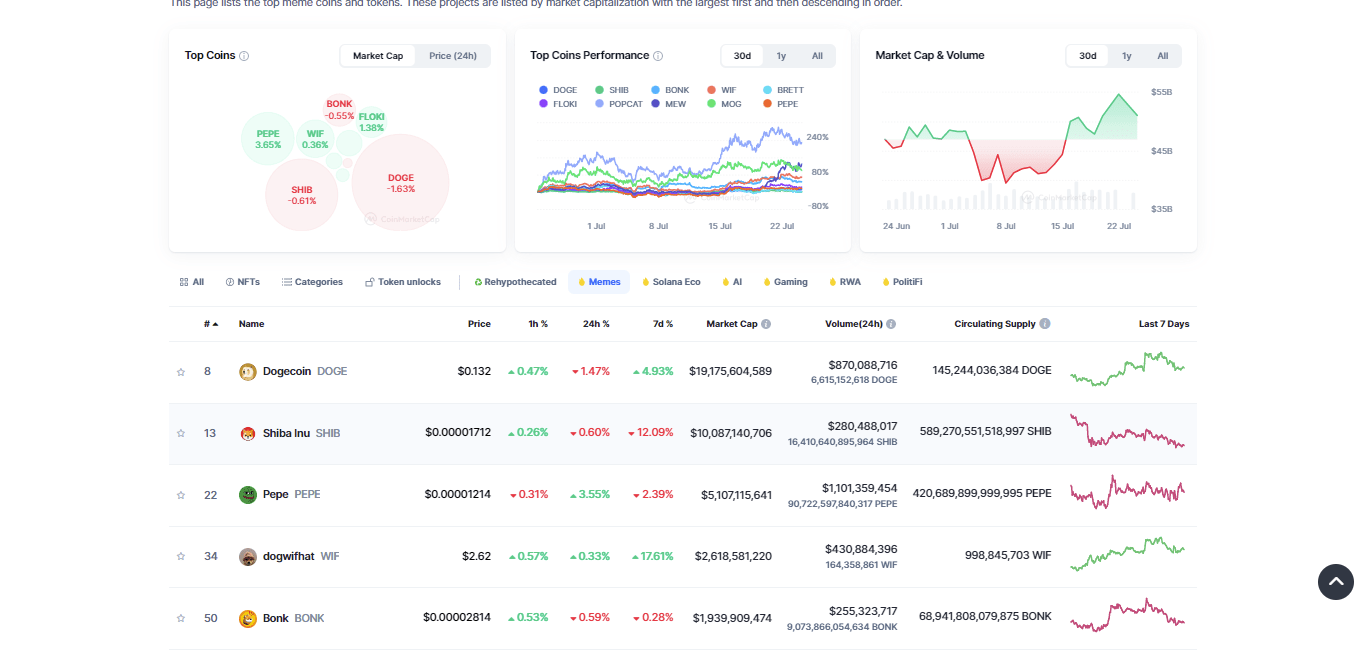Open the RWA category tab
Screen dimensions: 1366x657
tap(845, 282)
